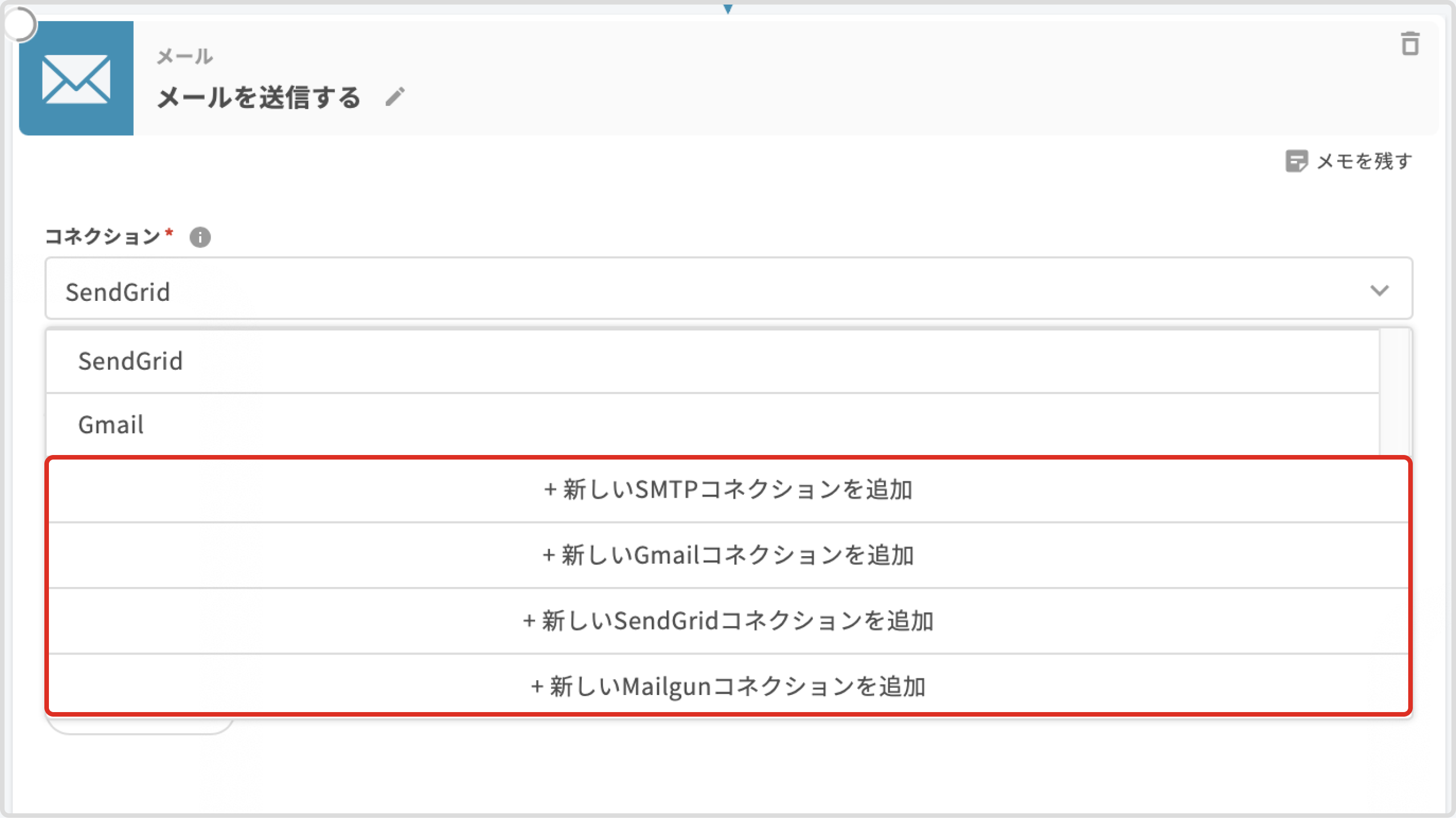Click the コネクション field label

[x=103, y=236]
